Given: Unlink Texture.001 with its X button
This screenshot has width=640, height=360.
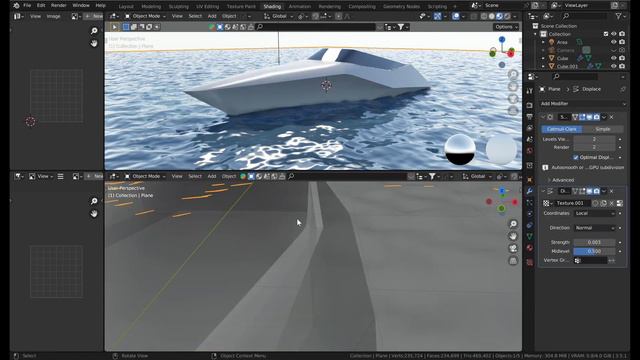Looking at the screenshot, I should click(x=611, y=203).
